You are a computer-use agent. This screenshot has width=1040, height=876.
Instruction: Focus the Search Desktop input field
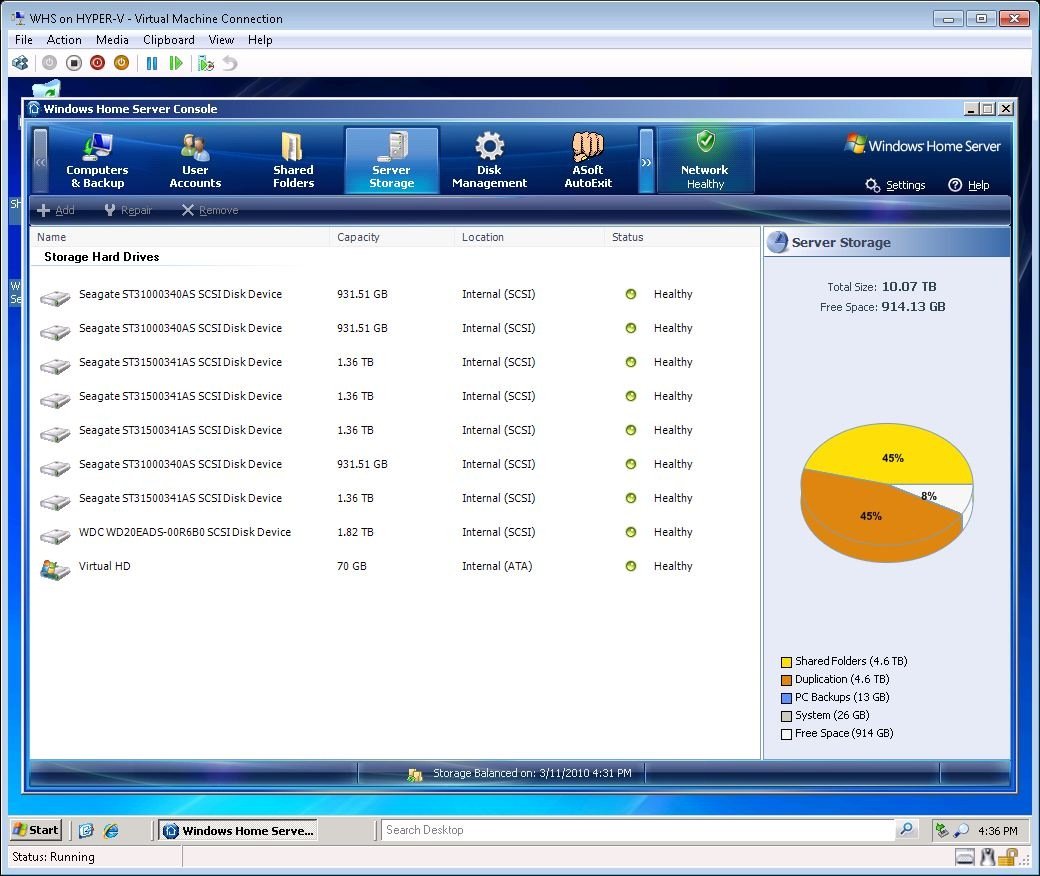[638, 830]
